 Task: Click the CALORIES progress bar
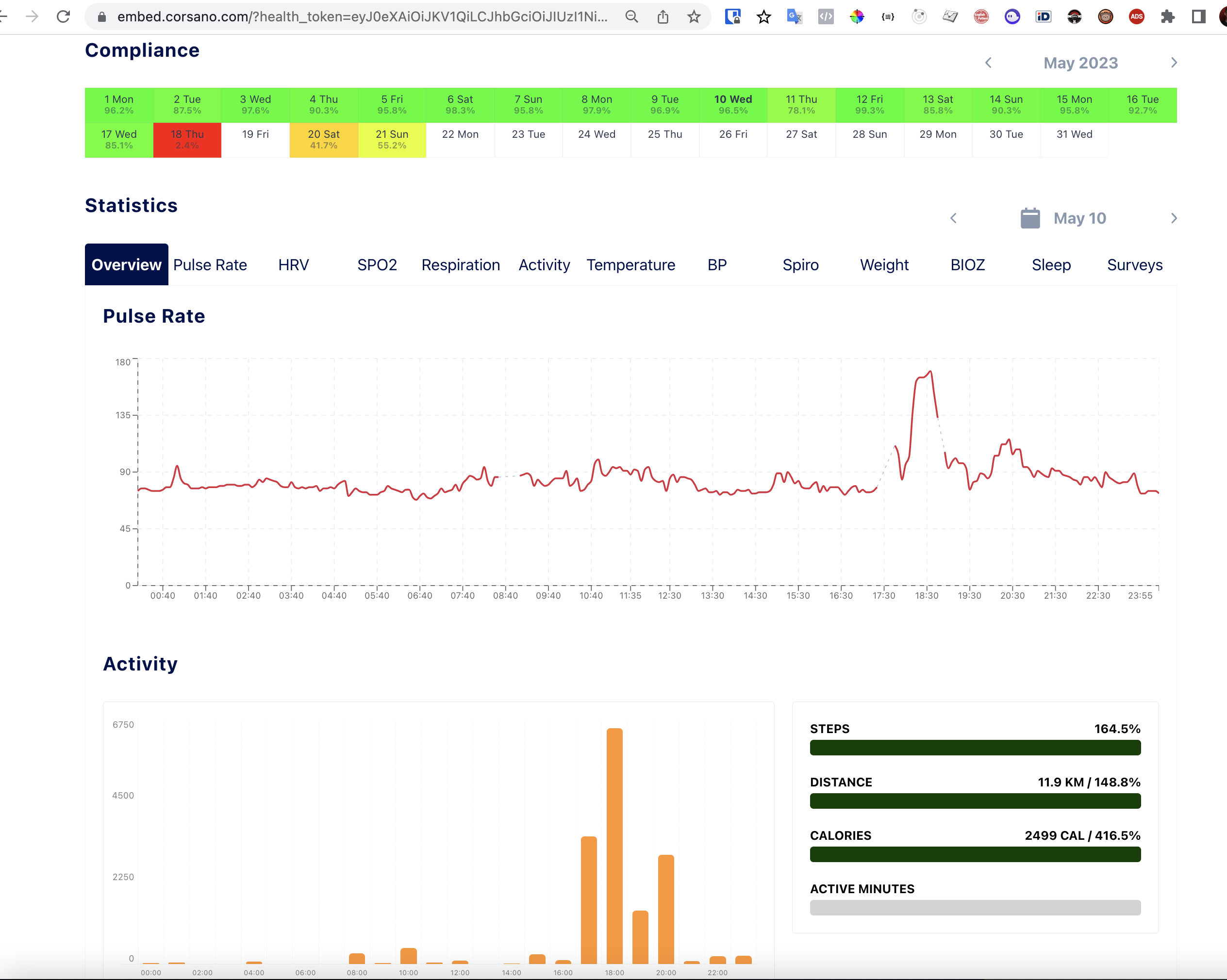tap(976, 854)
